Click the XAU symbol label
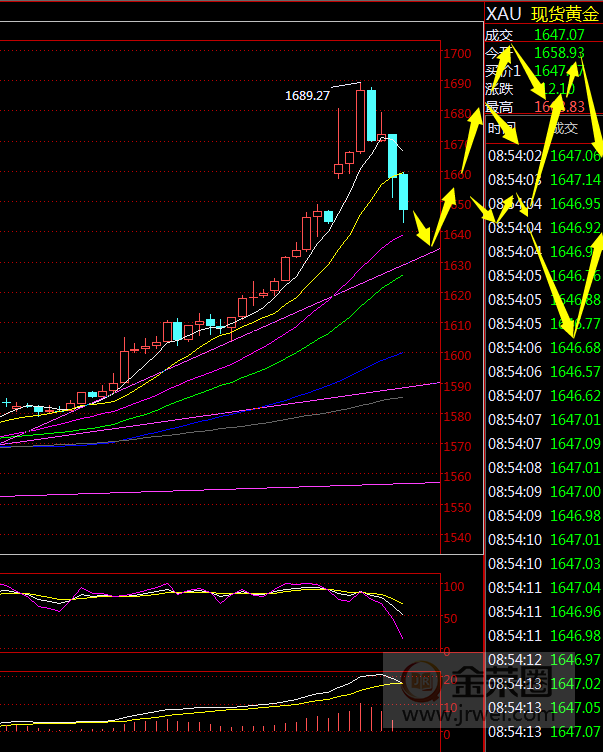The image size is (603, 752). 503,13
